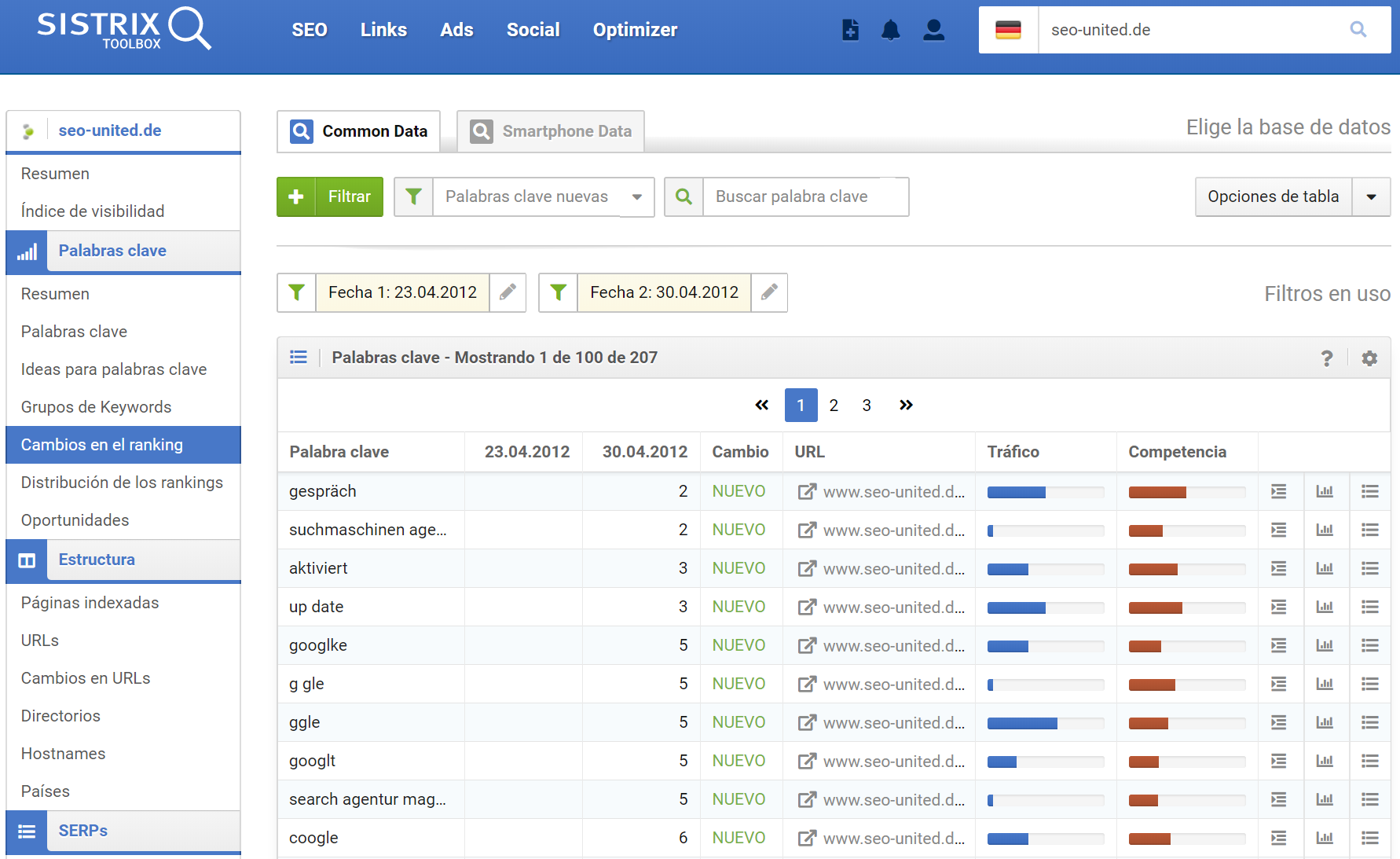Click external link icon in aktiviert row
Image resolution: width=1400 pixels, height=859 pixels.
click(x=807, y=569)
